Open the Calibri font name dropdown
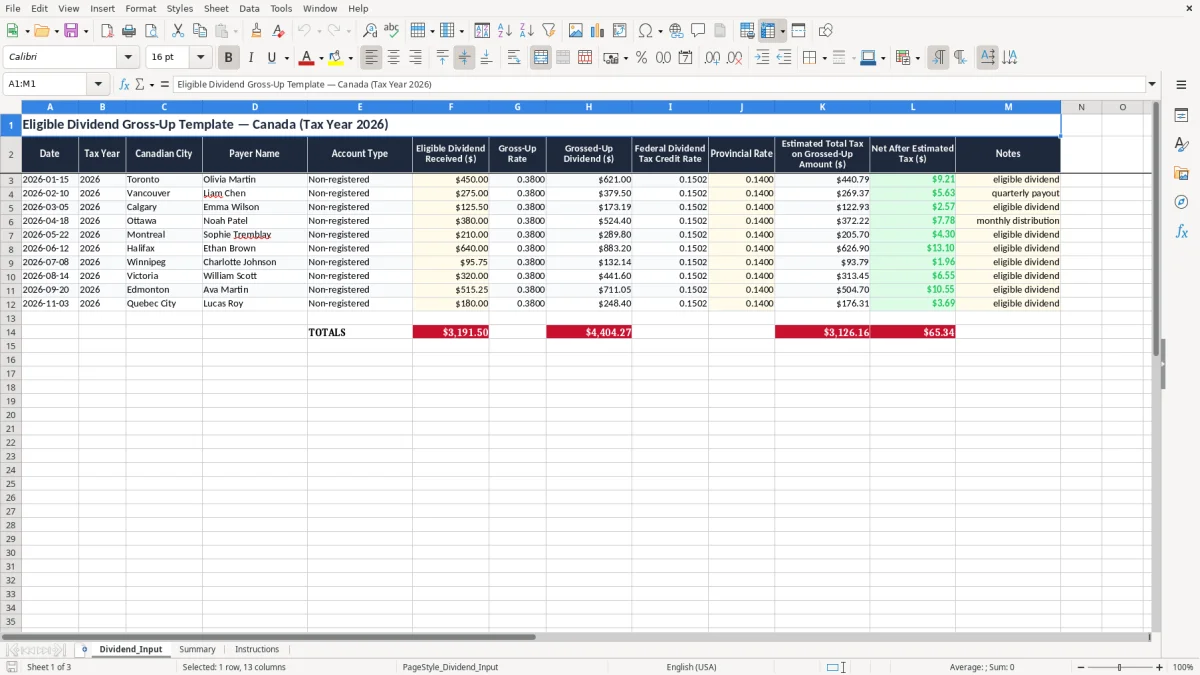 128,58
